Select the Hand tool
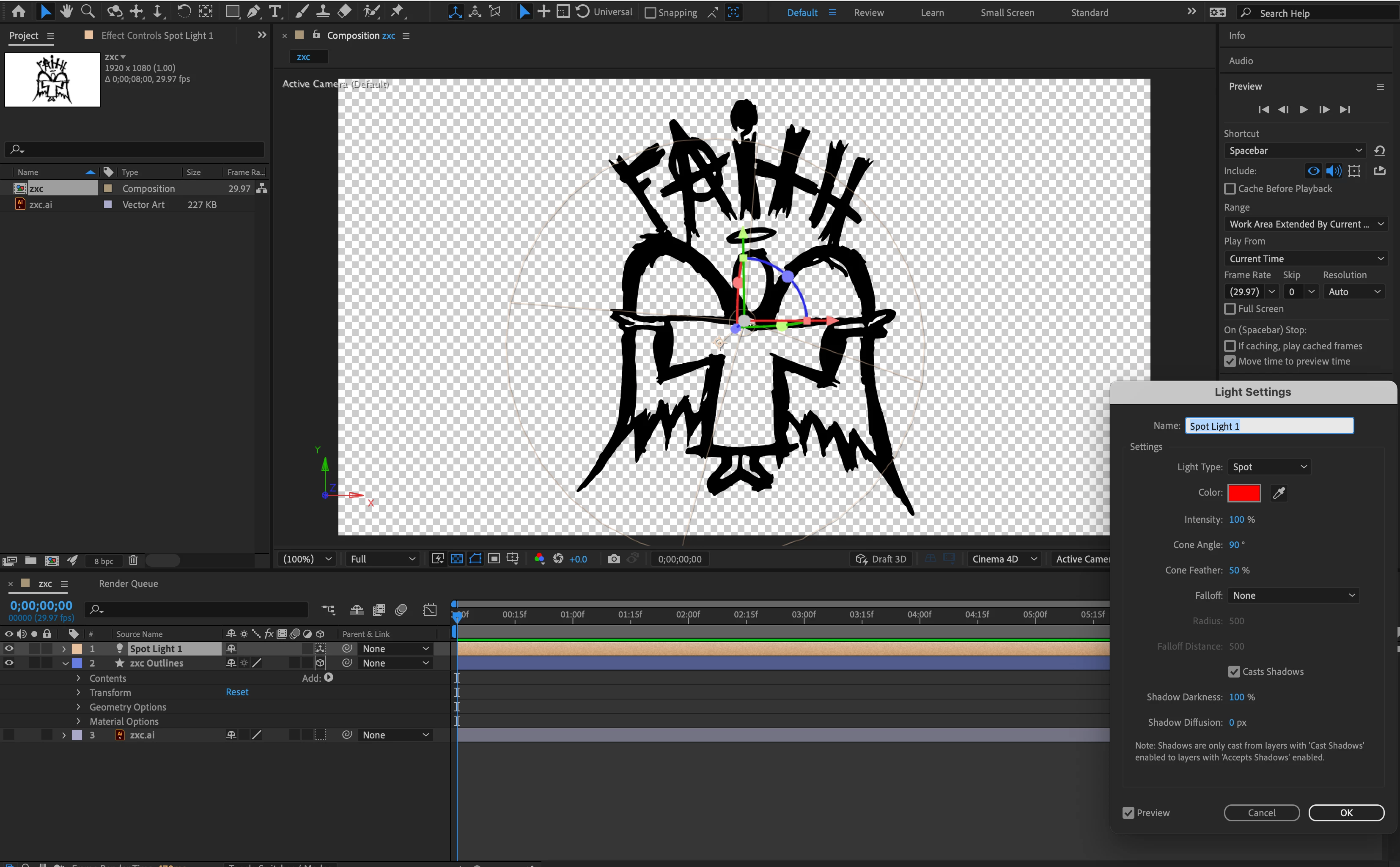 point(66,11)
